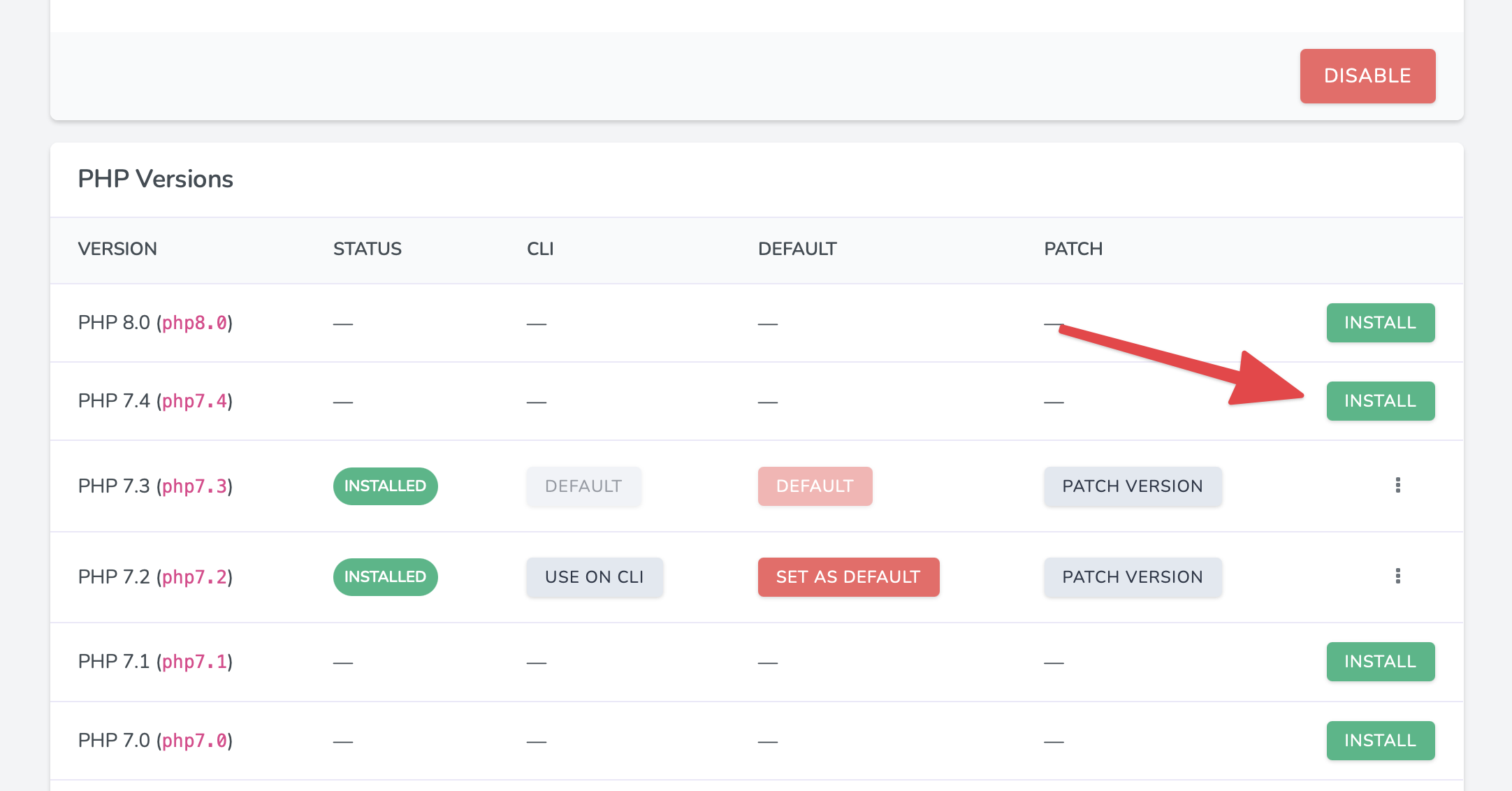Image resolution: width=1512 pixels, height=791 pixels.
Task: Open the kebab menu for PHP 7.3
Action: 1398,486
